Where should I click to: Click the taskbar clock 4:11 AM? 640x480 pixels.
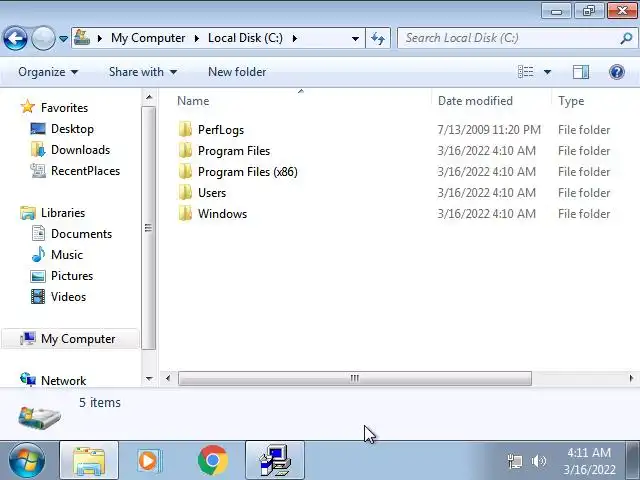point(589,453)
